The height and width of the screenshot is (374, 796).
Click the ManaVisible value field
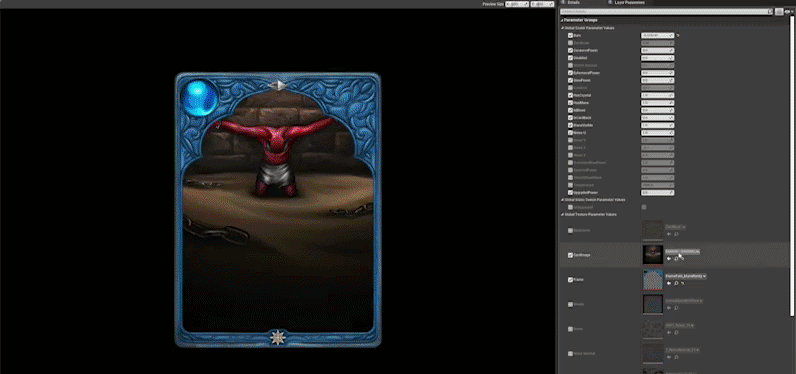click(x=657, y=125)
